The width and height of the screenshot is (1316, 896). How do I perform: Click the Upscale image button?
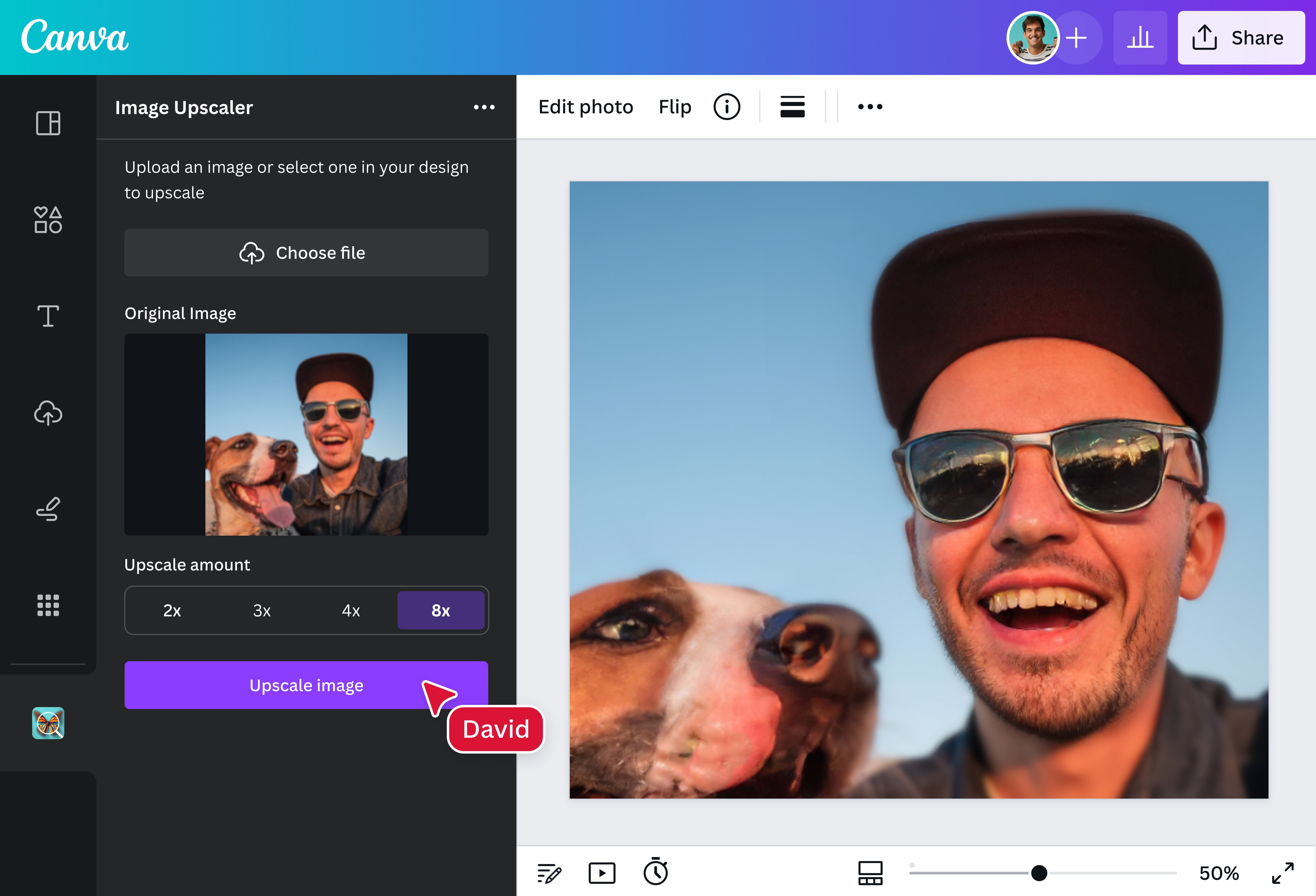(x=306, y=685)
